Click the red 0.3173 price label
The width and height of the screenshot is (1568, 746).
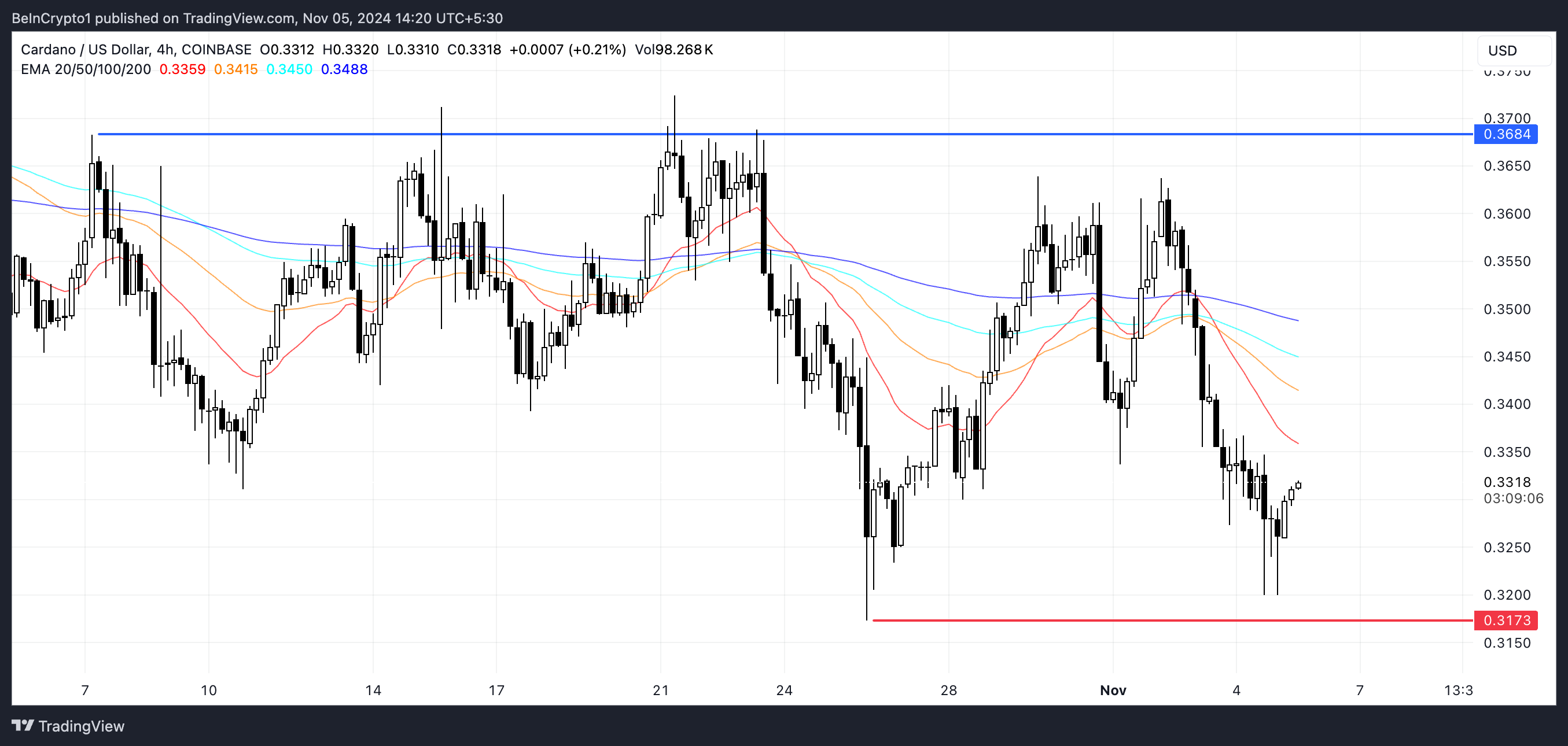1506,620
